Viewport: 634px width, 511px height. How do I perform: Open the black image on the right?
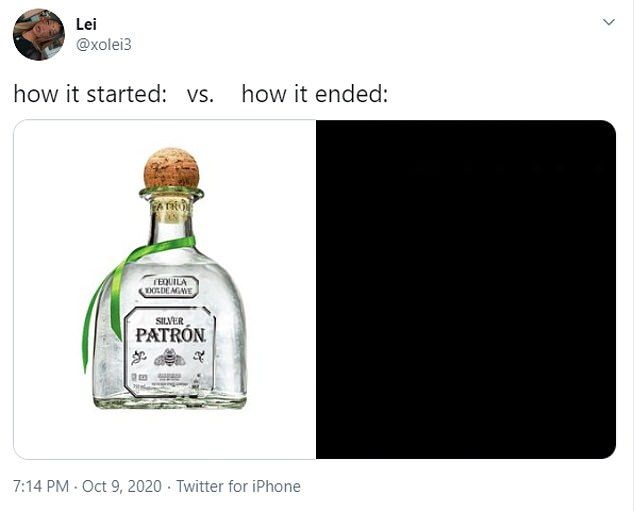pos(466,289)
